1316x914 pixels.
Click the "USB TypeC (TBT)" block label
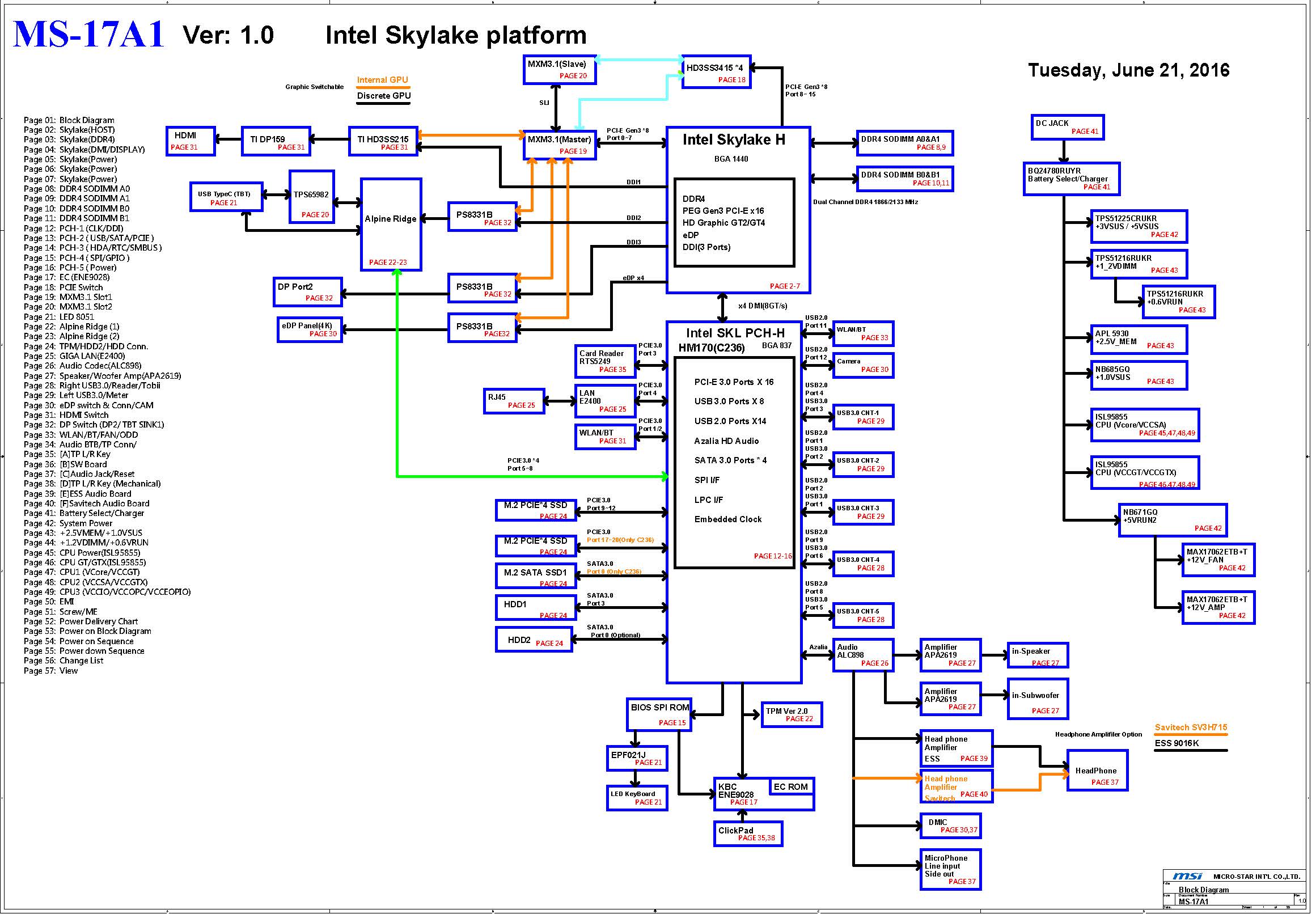tap(224, 194)
